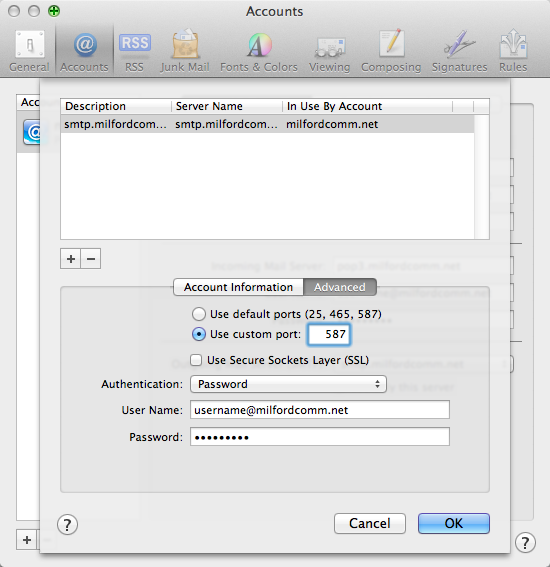
Task: Select Use default ports radio button
Action: [x=199, y=314]
